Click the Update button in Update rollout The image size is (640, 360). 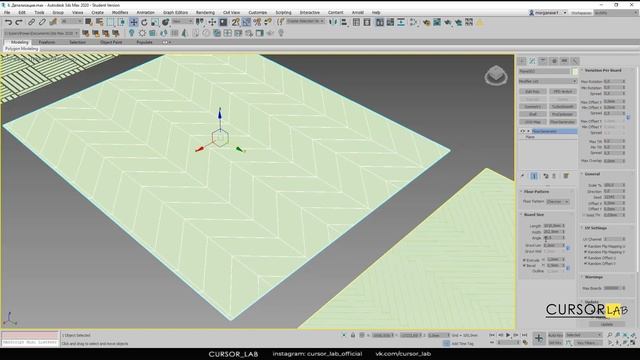click(607, 324)
